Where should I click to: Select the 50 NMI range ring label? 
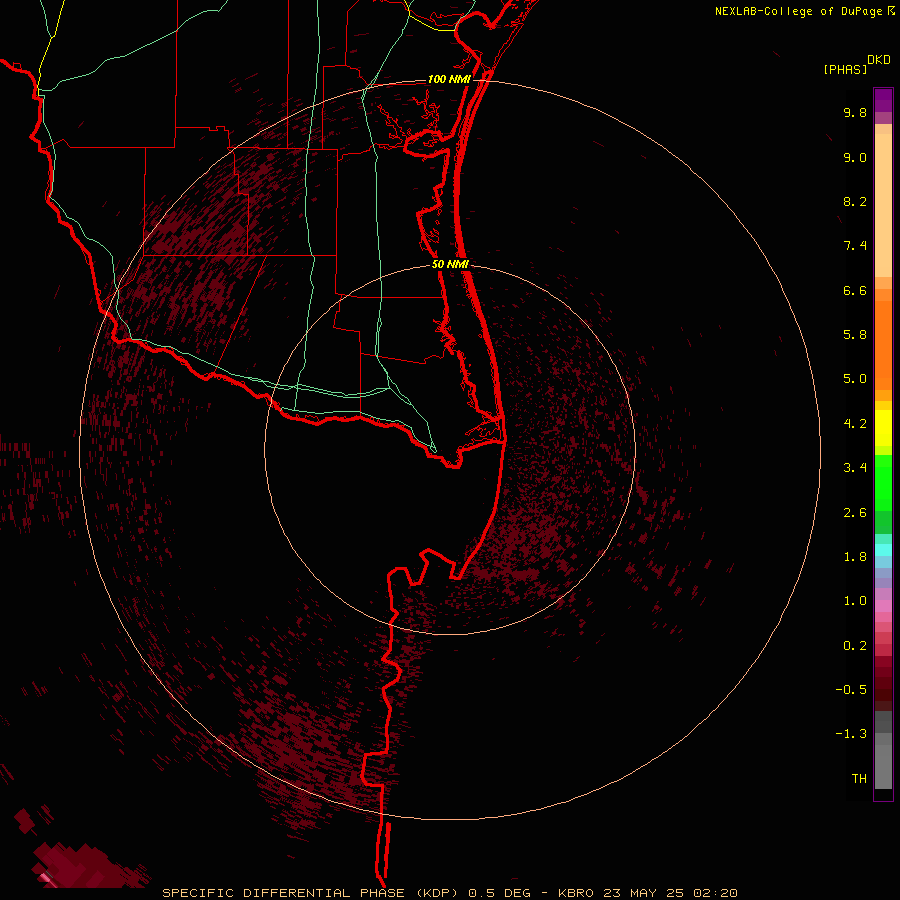coord(450,264)
